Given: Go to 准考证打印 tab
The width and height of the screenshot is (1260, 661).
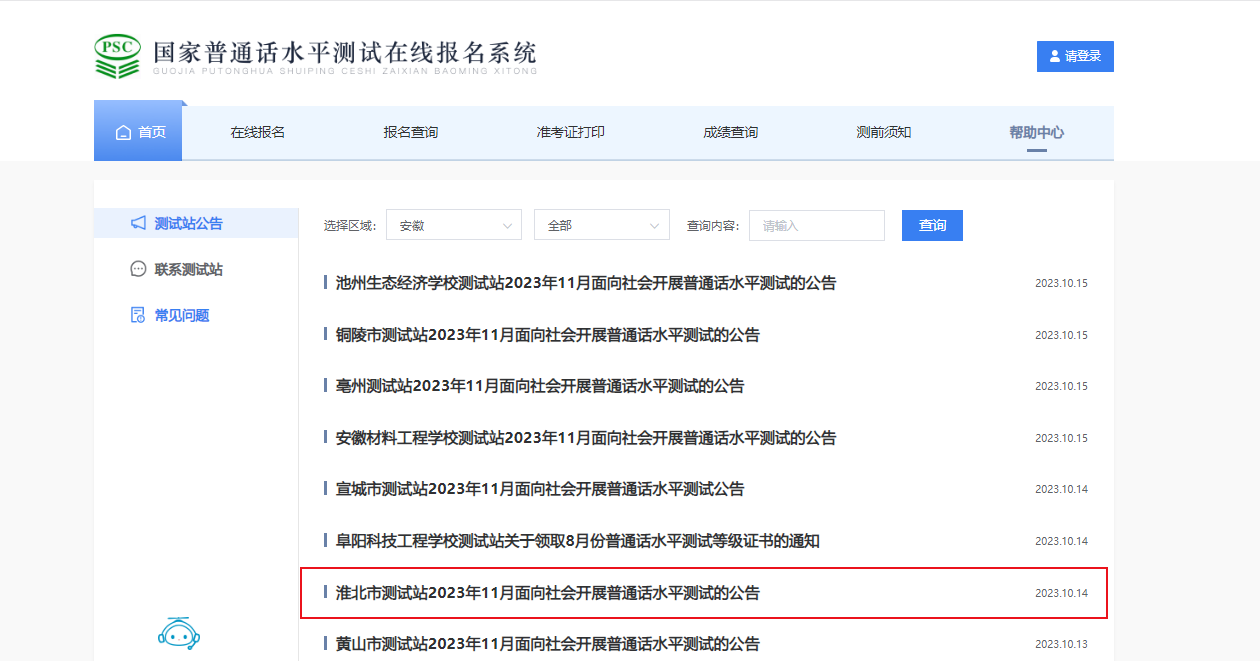Looking at the screenshot, I should click(x=570, y=132).
